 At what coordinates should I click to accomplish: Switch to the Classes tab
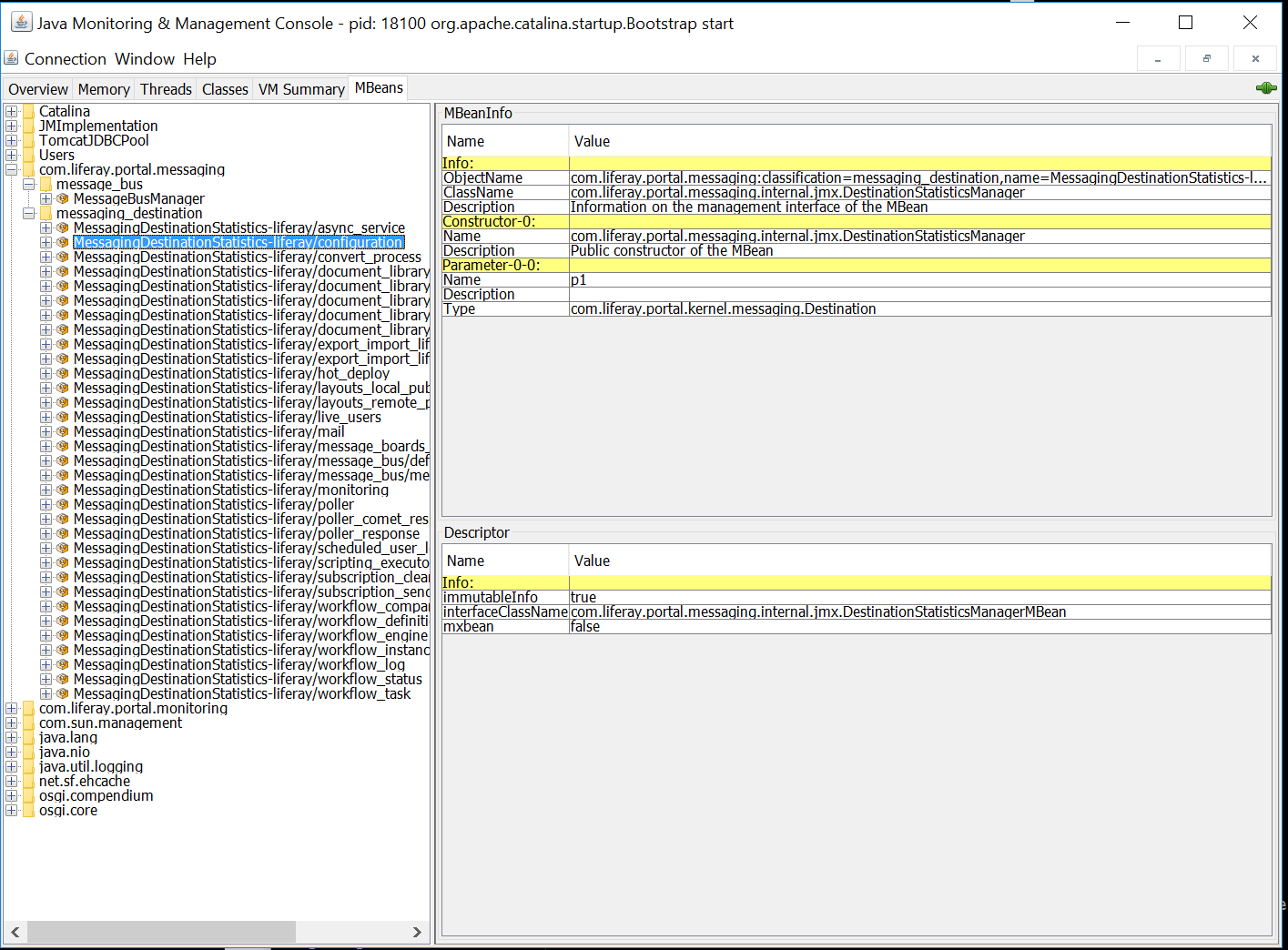[x=225, y=89]
